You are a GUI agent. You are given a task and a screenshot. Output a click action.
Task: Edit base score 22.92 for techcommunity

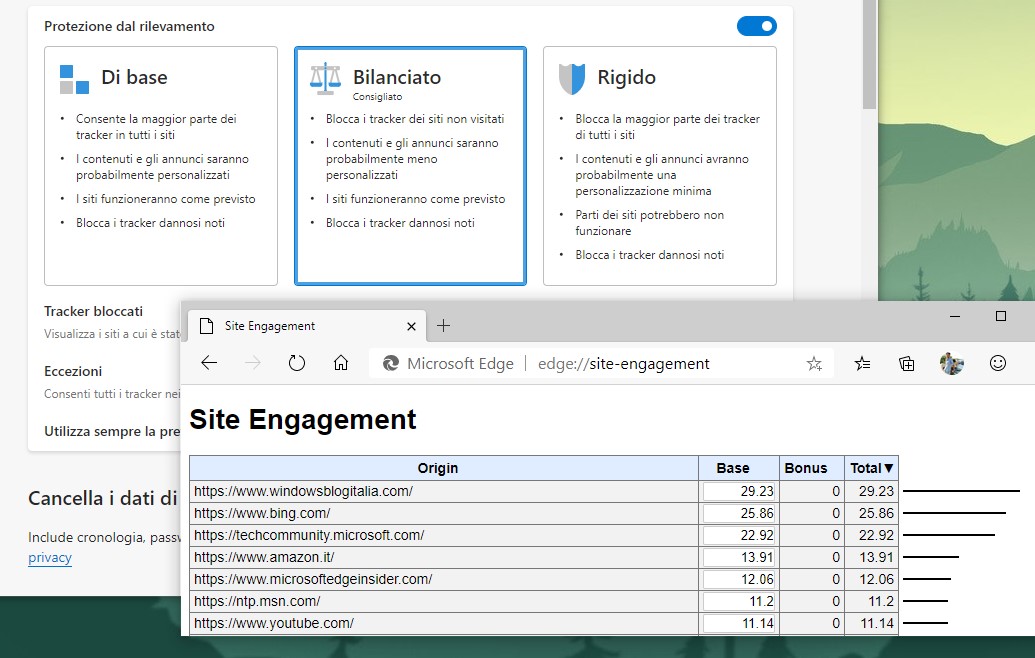pos(739,535)
